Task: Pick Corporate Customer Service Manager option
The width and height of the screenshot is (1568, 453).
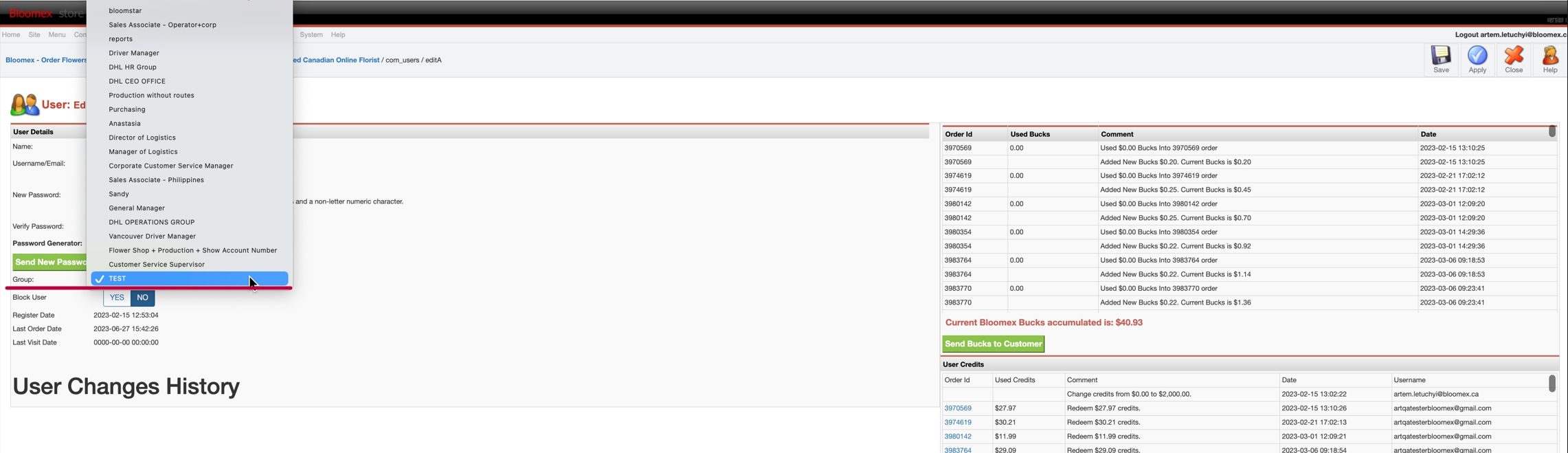Action: pyautogui.click(x=171, y=166)
